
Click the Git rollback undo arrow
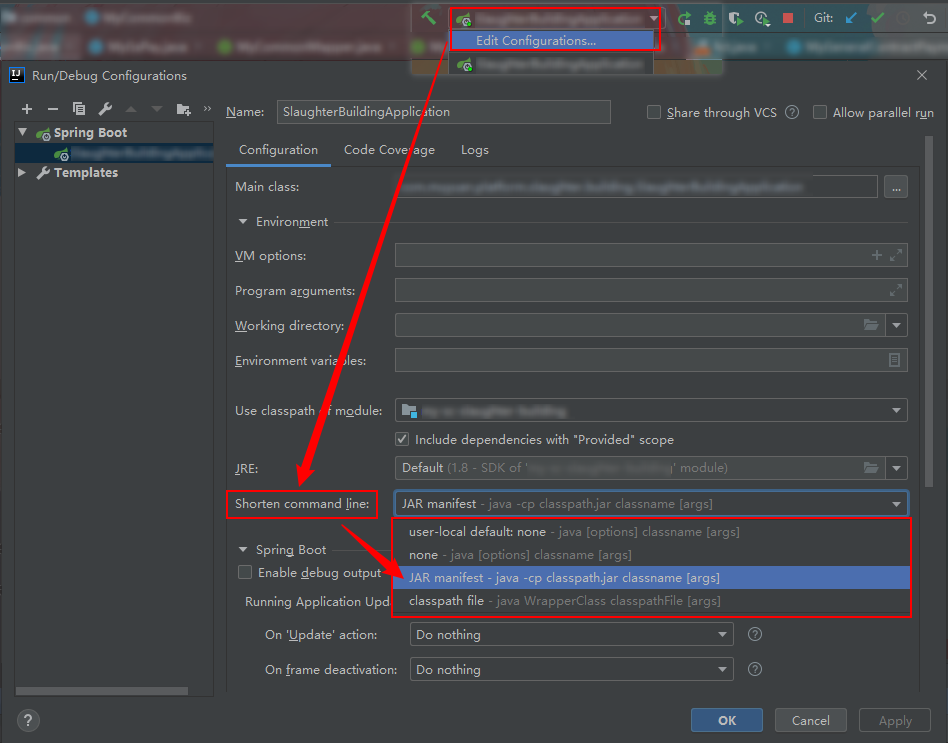click(929, 18)
